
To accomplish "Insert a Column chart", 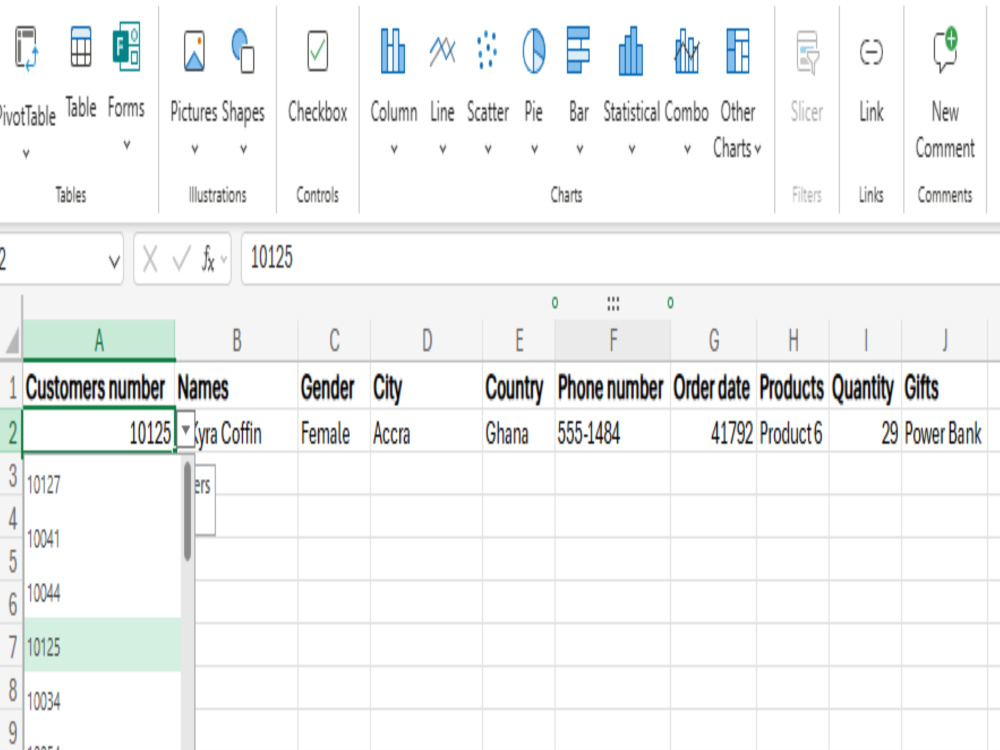I will (x=393, y=51).
